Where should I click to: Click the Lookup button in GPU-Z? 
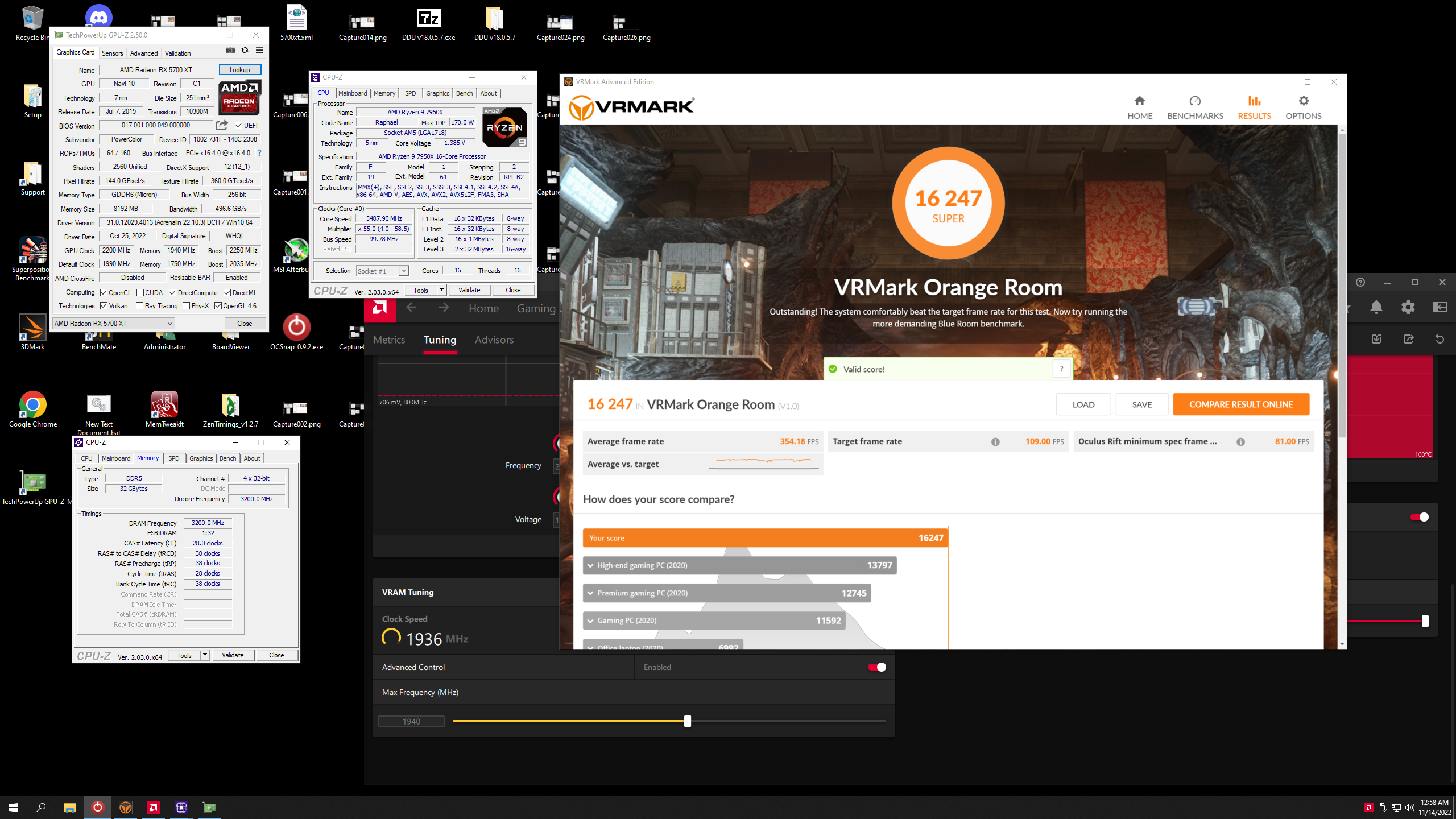[239, 70]
